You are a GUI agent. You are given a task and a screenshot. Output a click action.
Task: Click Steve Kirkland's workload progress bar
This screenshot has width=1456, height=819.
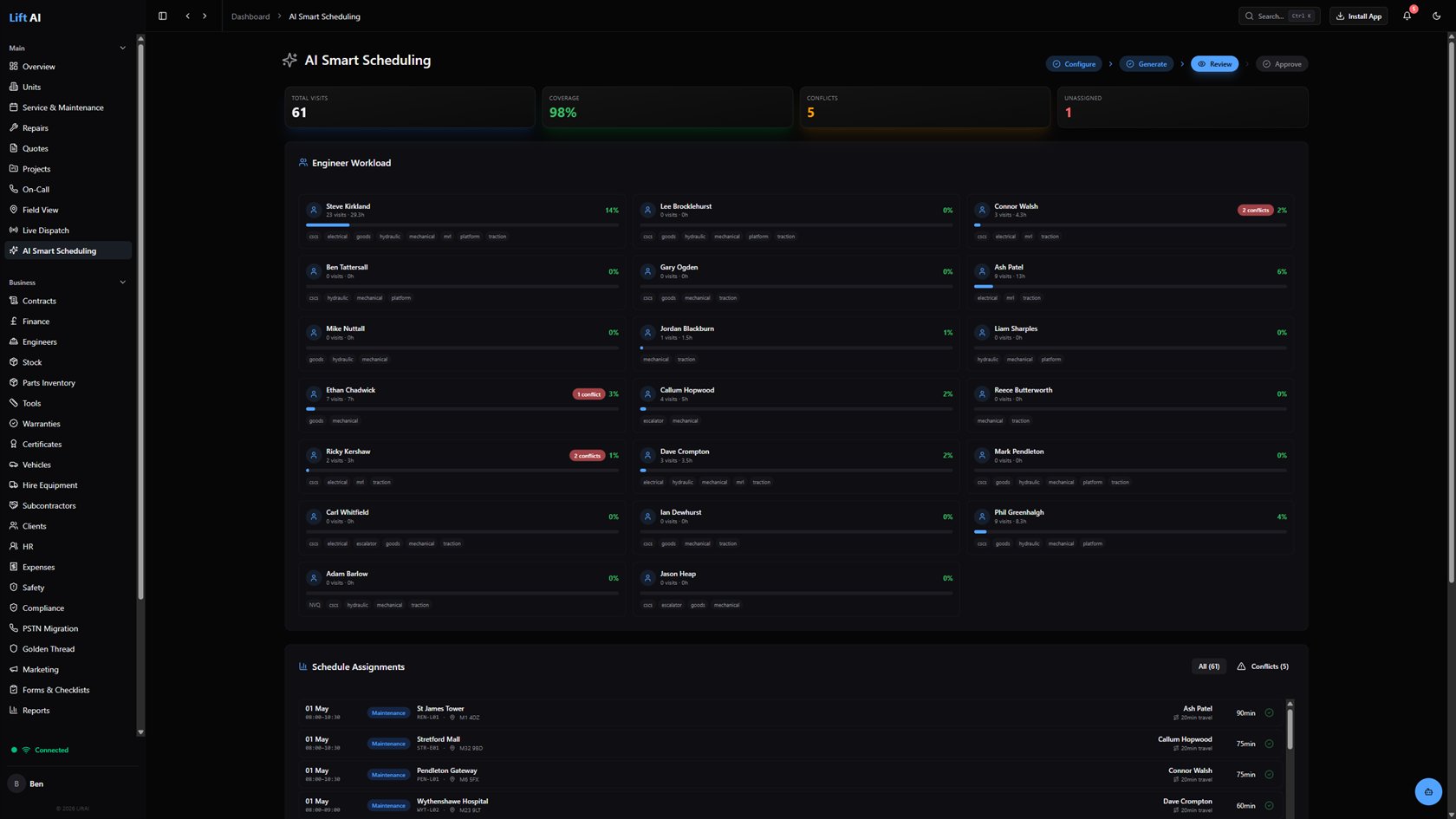(x=462, y=225)
